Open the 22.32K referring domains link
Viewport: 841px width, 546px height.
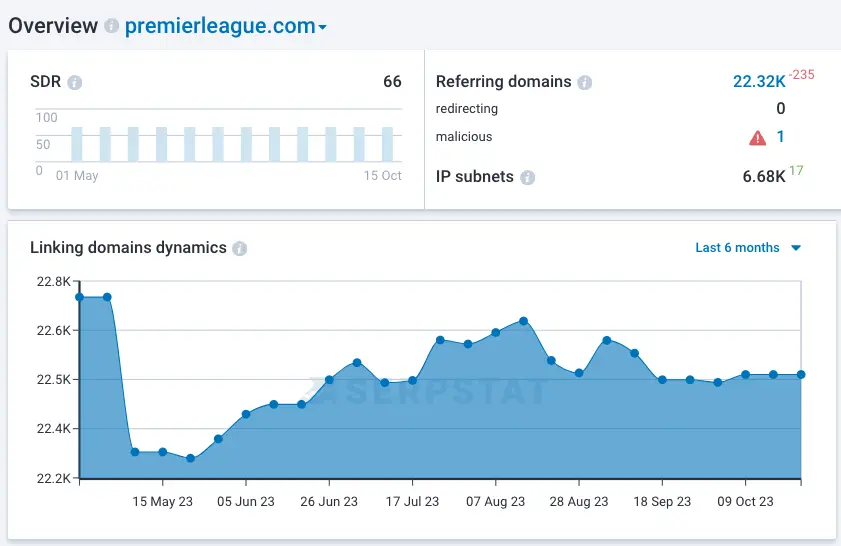pyautogui.click(x=758, y=82)
